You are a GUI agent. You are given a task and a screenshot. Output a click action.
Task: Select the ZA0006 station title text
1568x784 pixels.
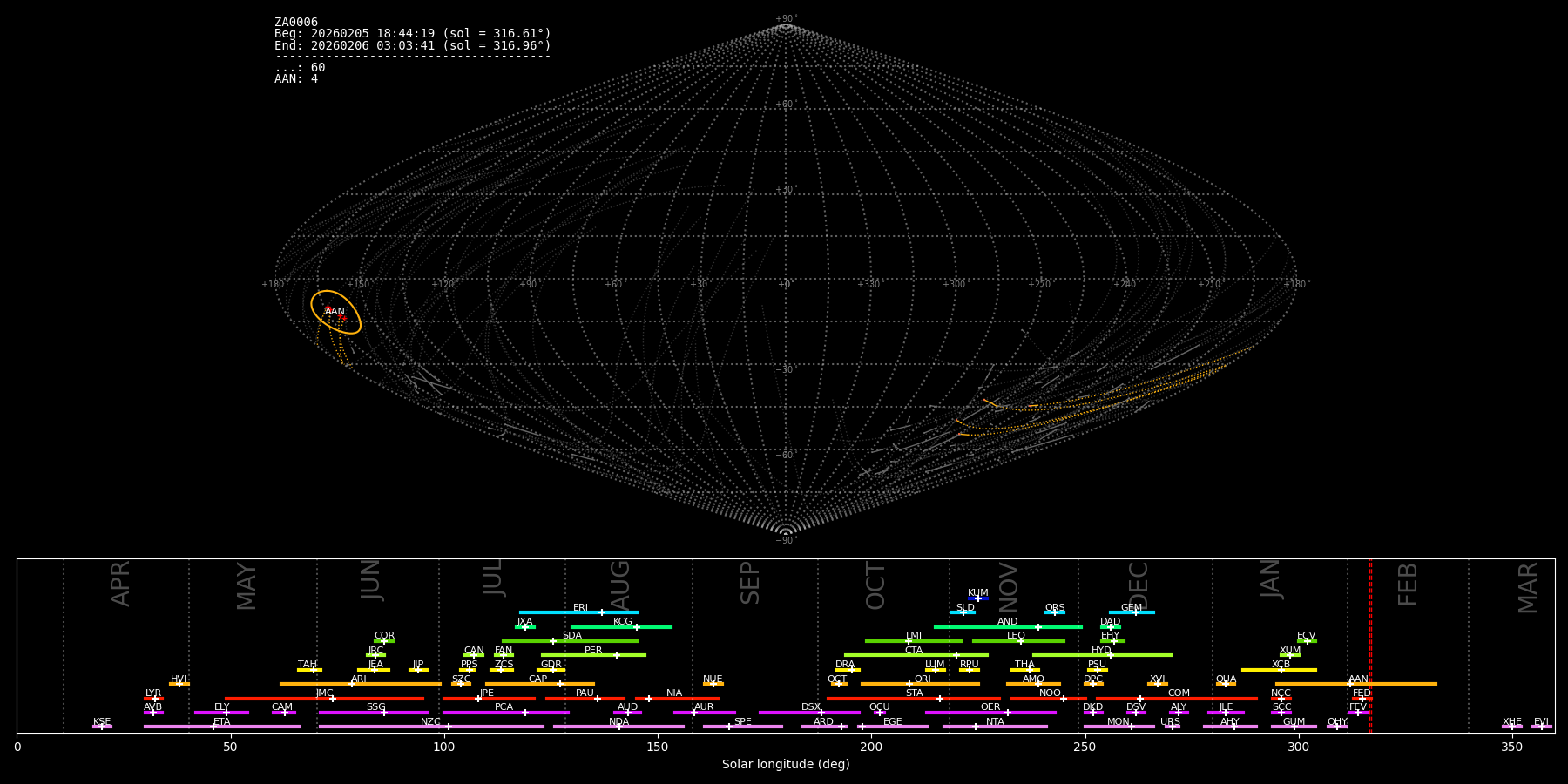pos(296,23)
